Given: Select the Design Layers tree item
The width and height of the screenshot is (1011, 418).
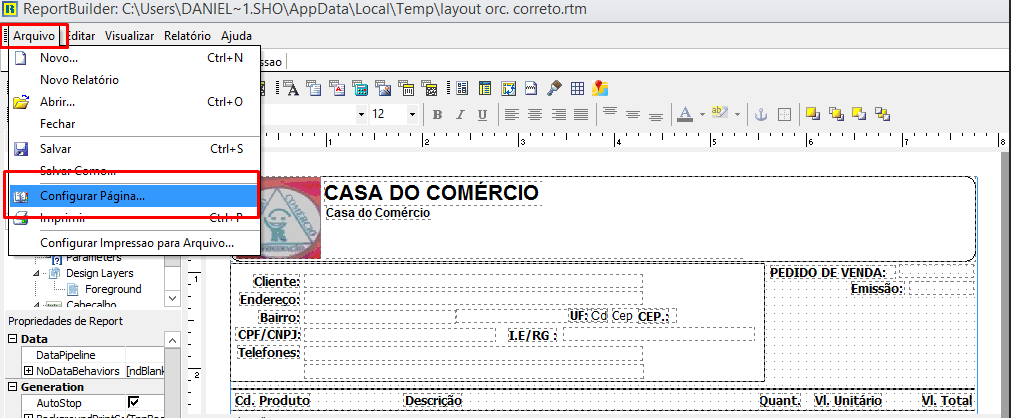Looking at the screenshot, I should (99, 273).
